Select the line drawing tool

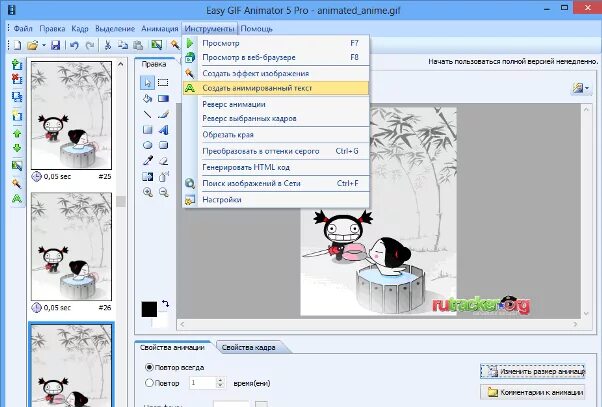point(147,114)
